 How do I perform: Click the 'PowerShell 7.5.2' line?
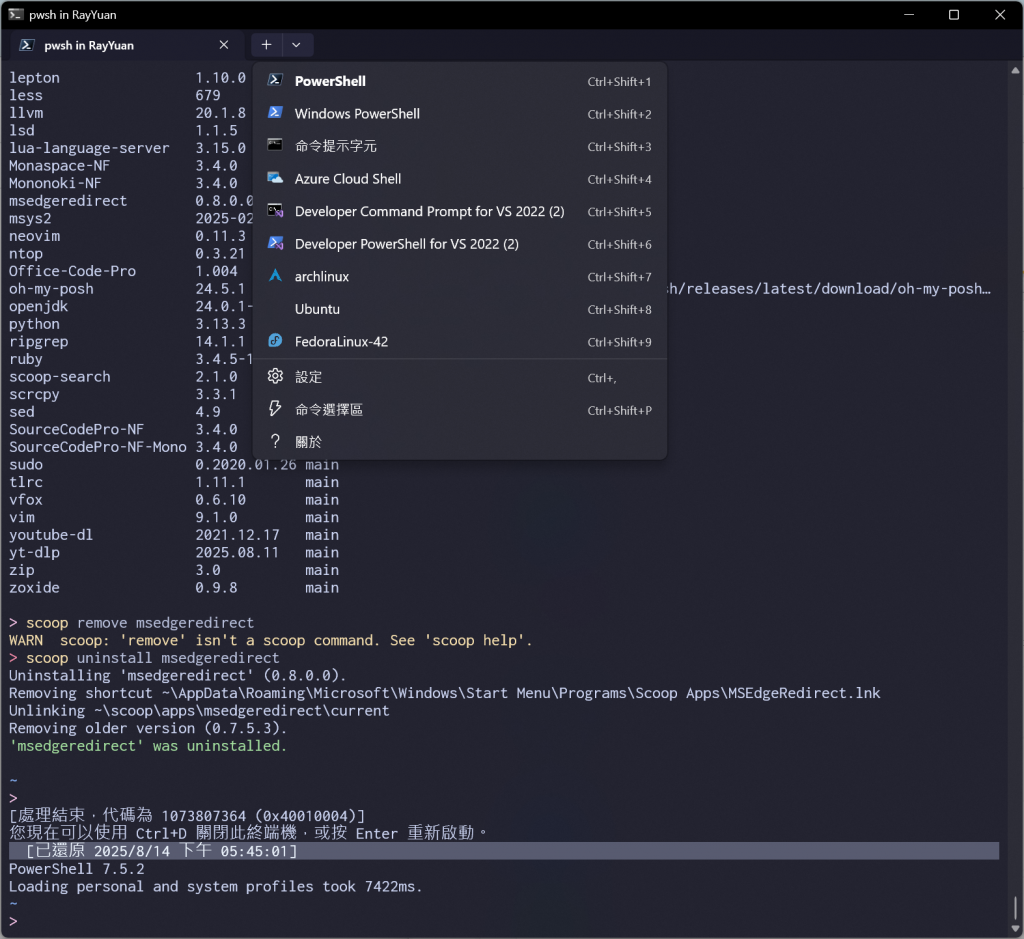76,868
